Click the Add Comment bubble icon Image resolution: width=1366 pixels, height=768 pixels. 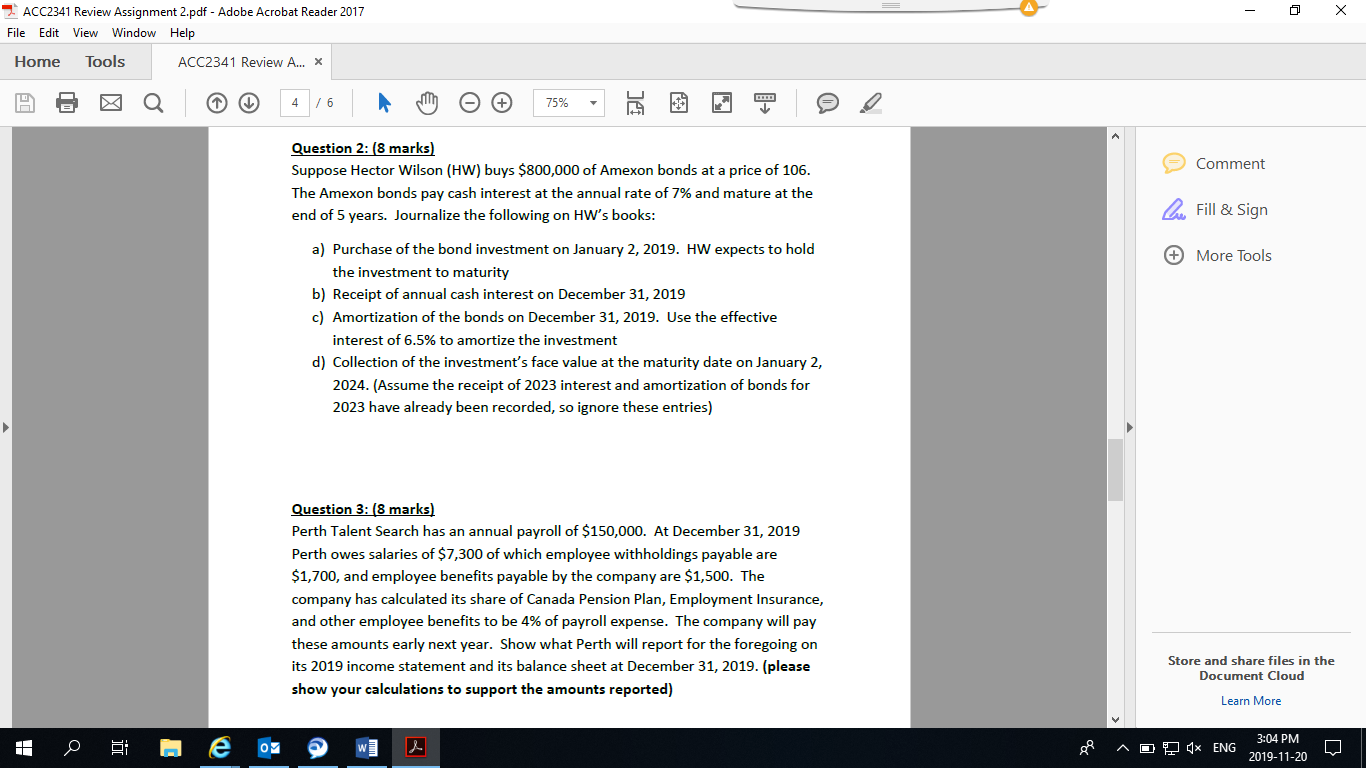(x=827, y=102)
